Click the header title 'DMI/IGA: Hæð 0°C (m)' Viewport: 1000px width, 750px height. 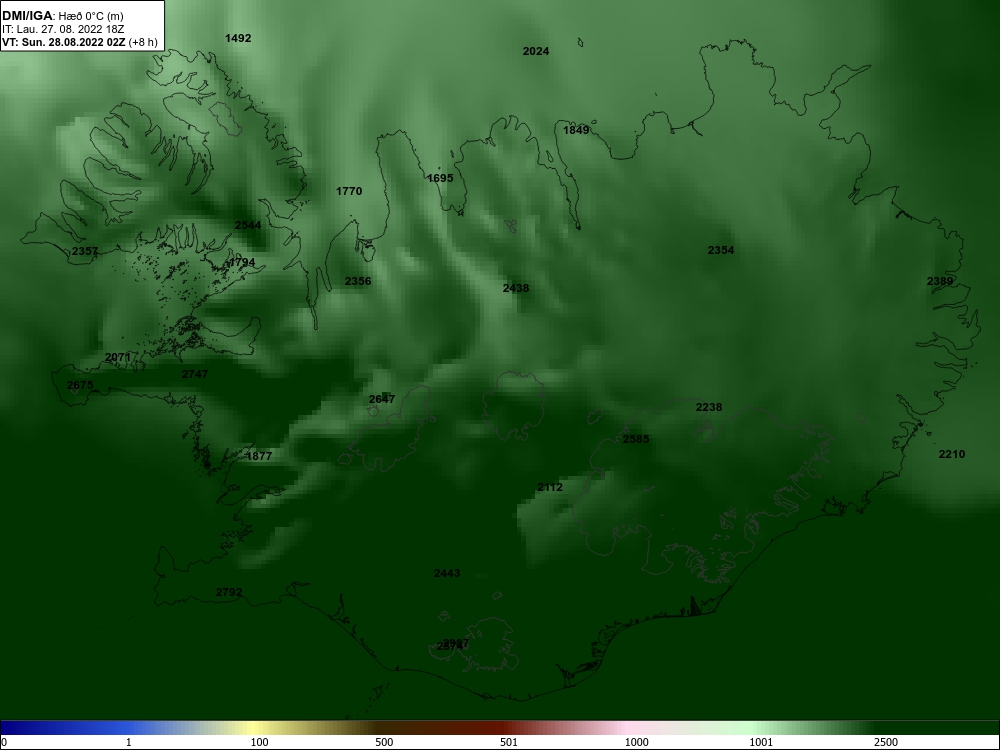[x=62, y=16]
